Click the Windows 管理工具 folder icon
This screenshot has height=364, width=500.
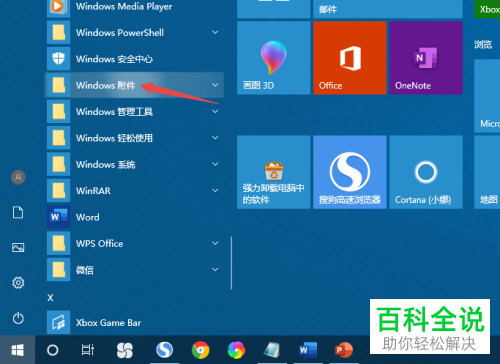[58, 111]
